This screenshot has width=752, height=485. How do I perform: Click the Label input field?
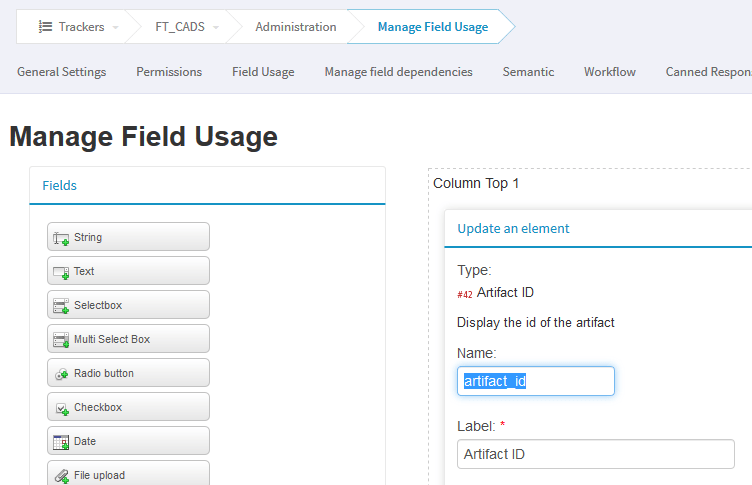(x=595, y=454)
